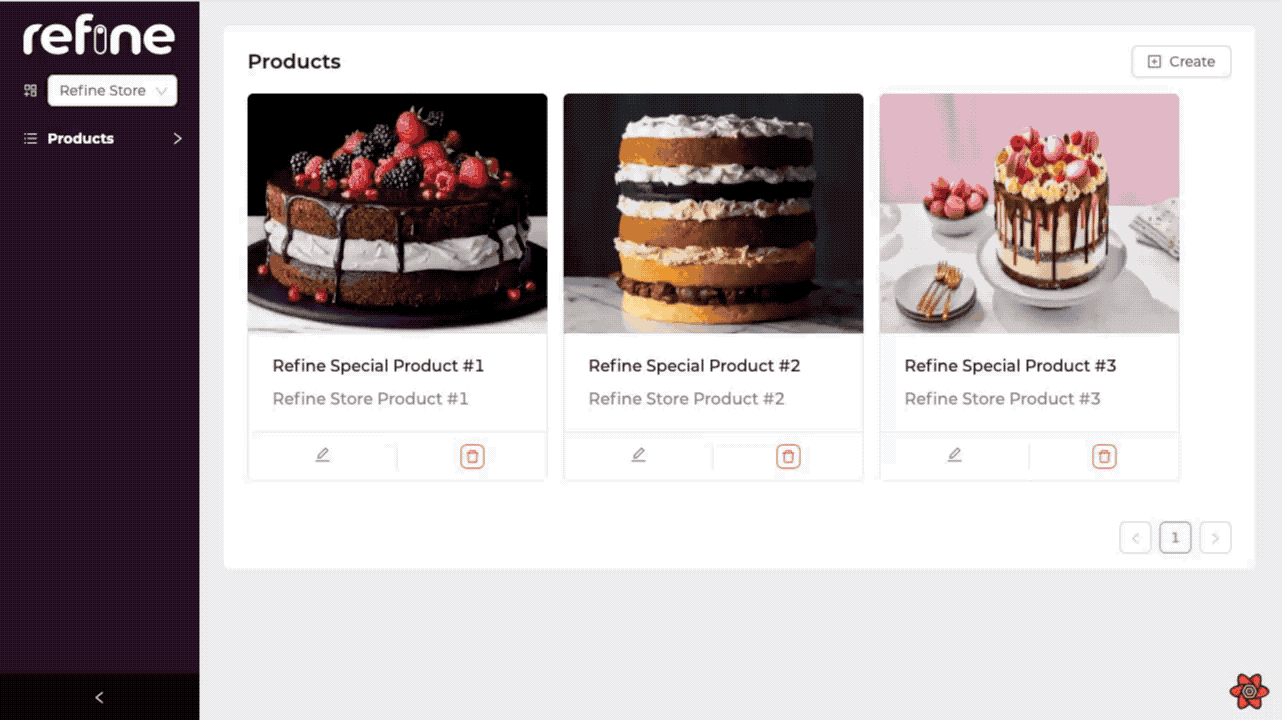Open the chocolate berry cake thumbnail
The width and height of the screenshot is (1282, 720).
coord(397,213)
